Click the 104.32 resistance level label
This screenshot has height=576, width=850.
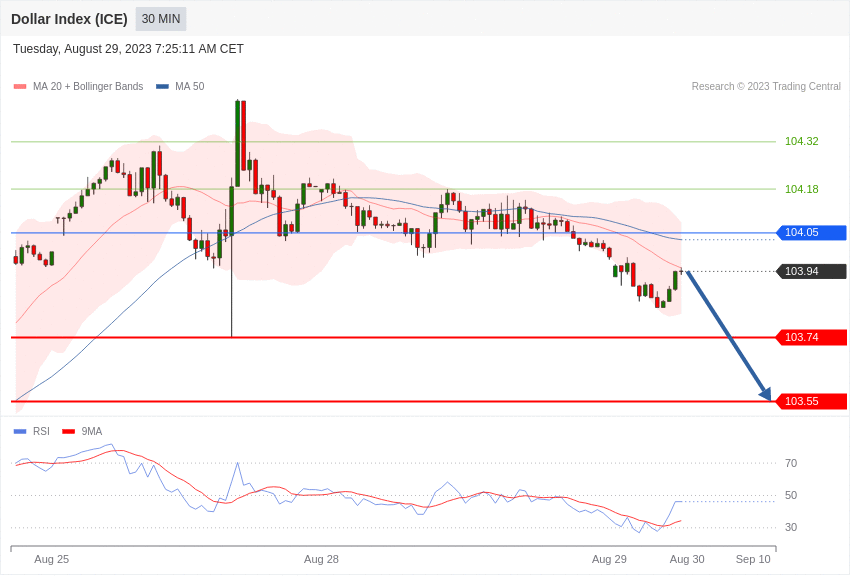click(802, 141)
